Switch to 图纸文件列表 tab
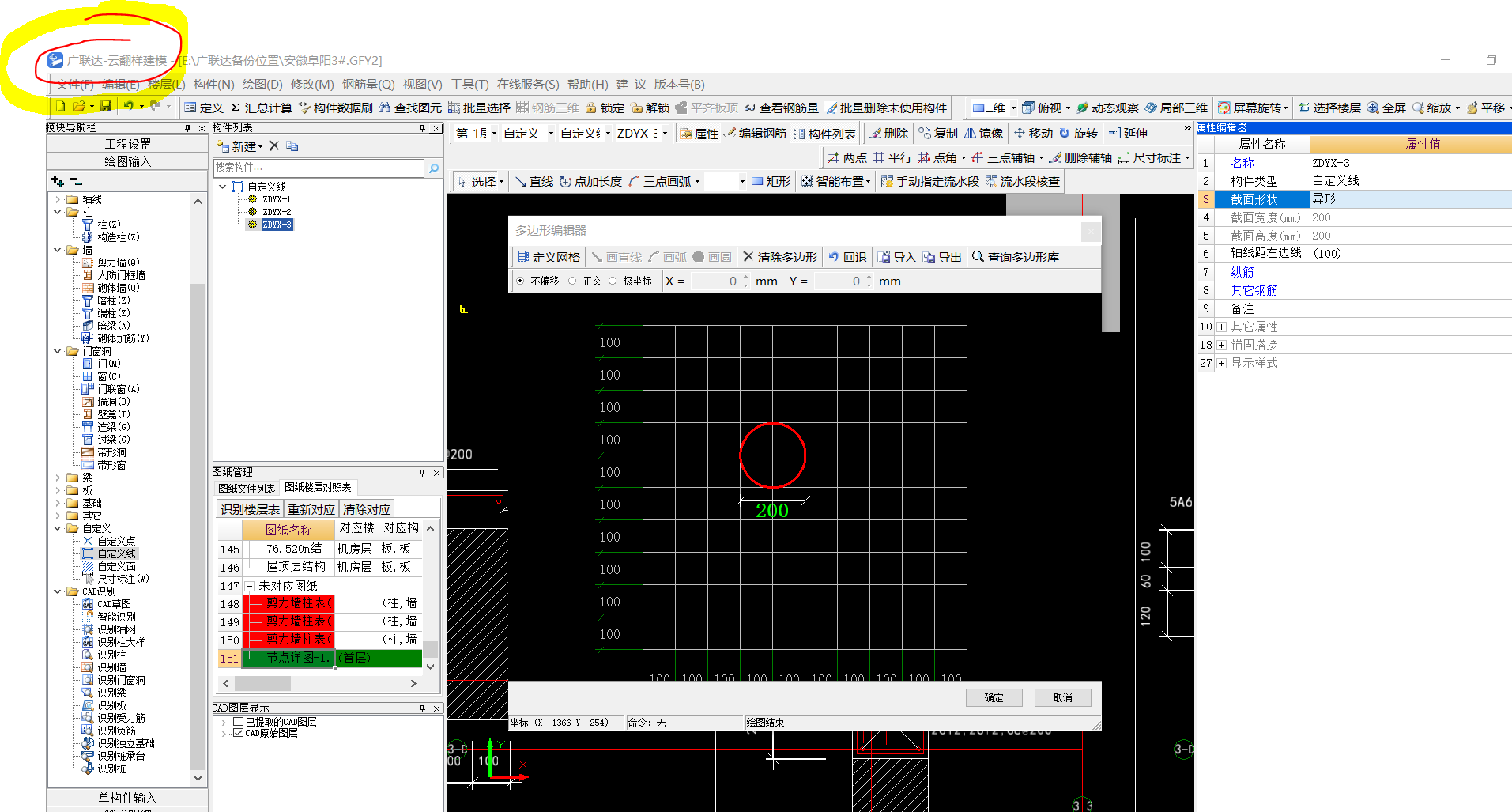 point(247,489)
